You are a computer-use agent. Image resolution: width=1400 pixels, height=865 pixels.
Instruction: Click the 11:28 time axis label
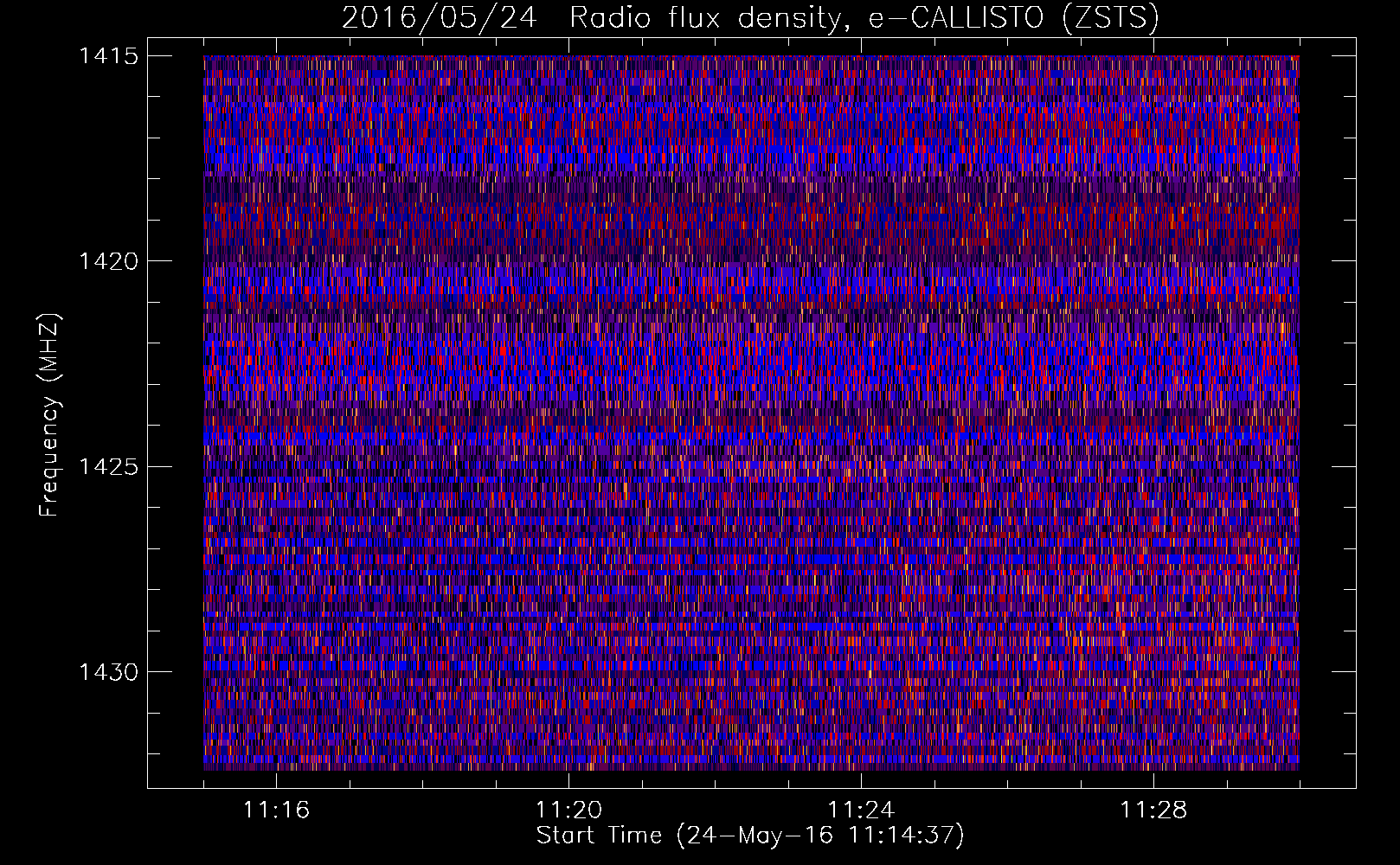coord(1153,811)
